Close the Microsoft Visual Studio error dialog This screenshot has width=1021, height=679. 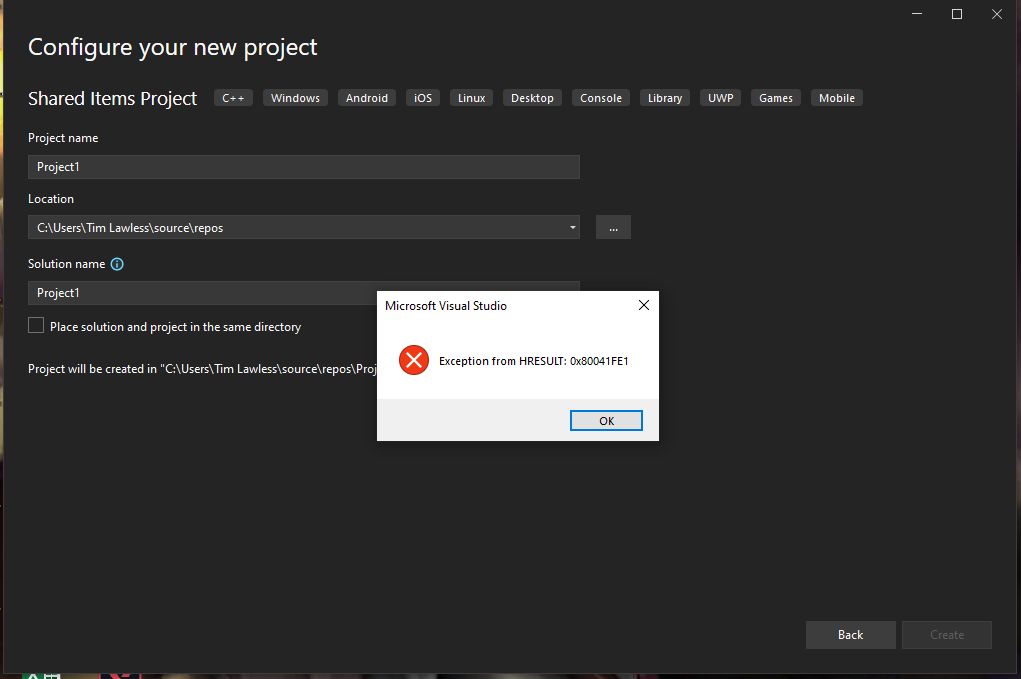[643, 305]
